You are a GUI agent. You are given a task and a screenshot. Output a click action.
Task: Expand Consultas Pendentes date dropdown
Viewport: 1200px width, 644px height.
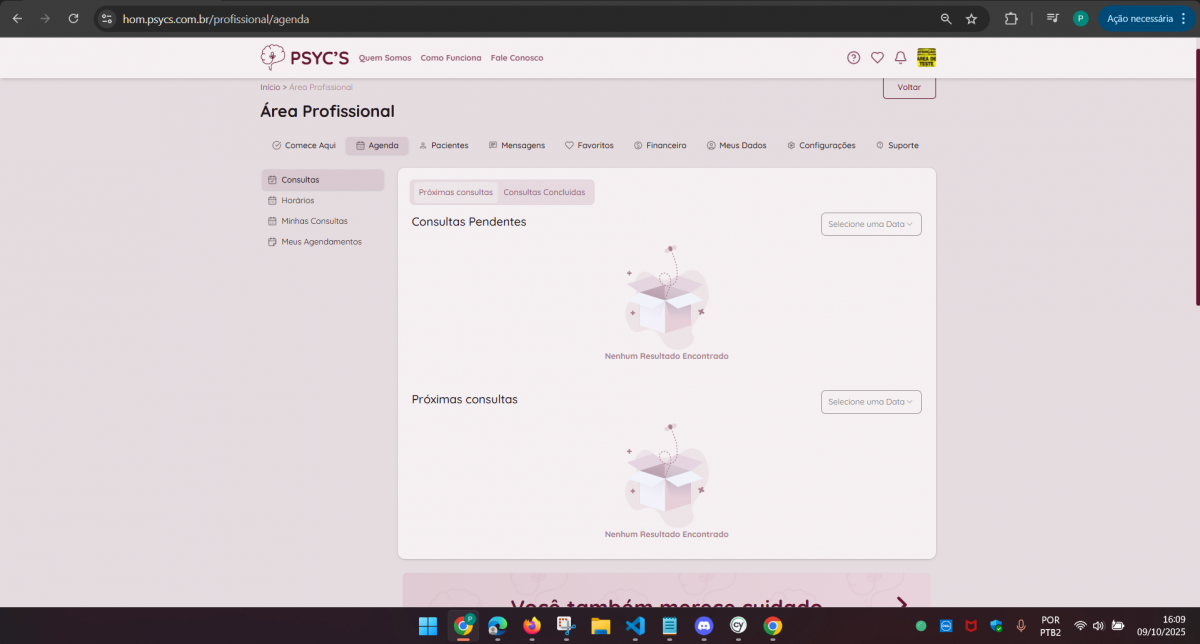[871, 224]
